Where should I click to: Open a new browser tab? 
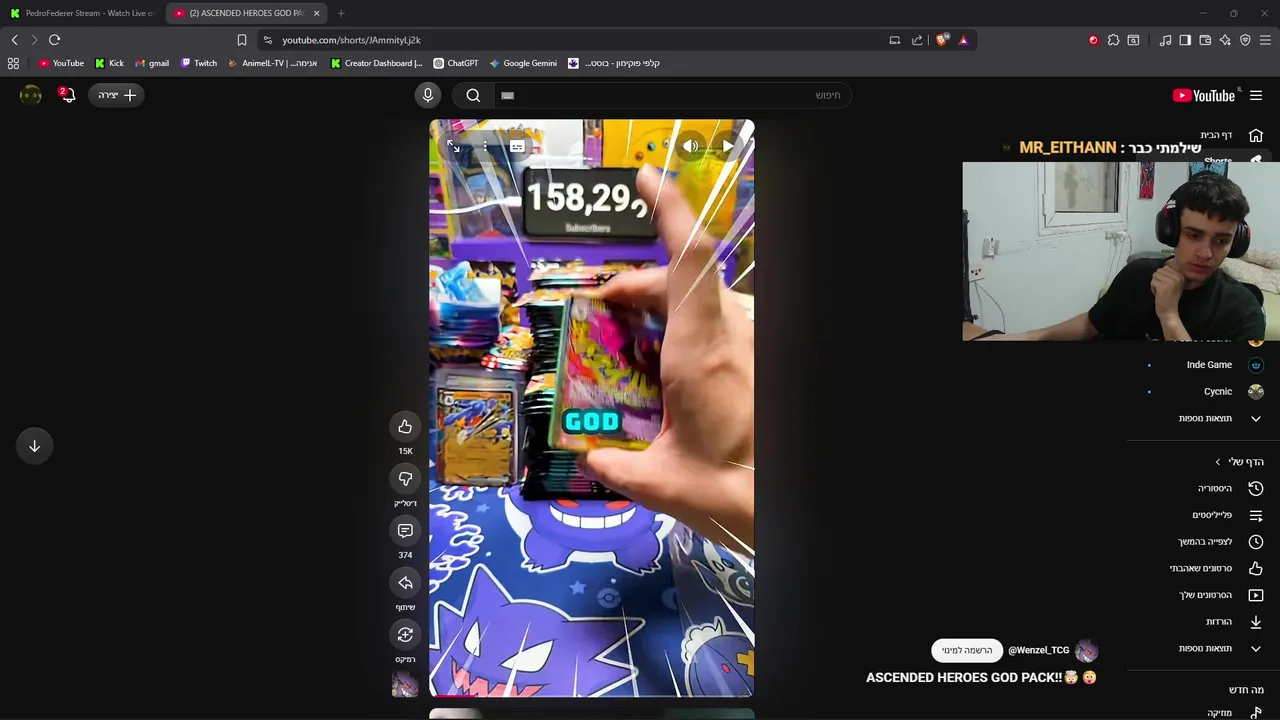tap(341, 13)
